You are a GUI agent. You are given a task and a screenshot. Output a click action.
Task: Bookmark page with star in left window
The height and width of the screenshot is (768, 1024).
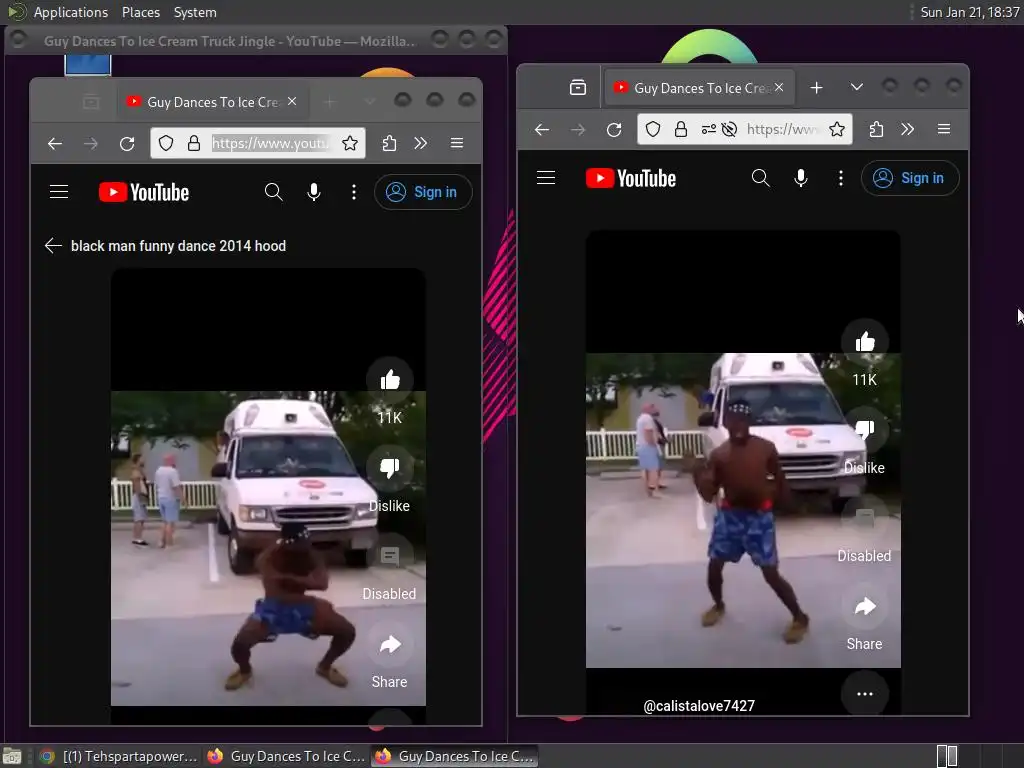pos(350,143)
